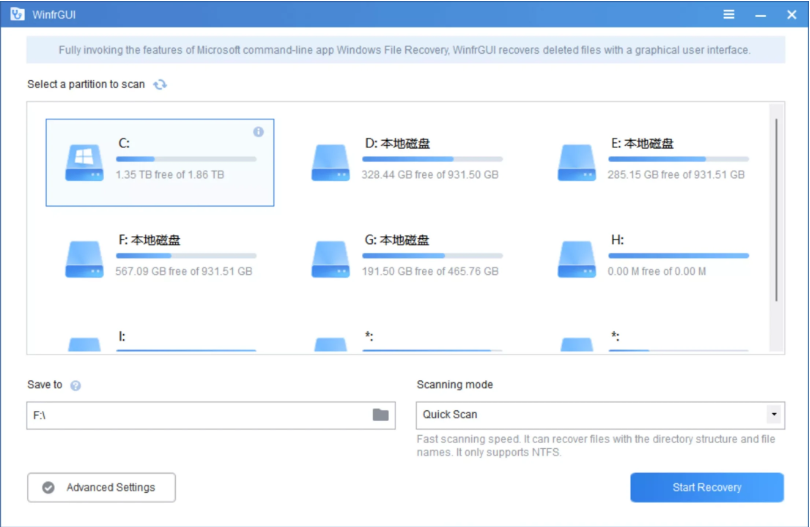The height and width of the screenshot is (527, 810).
Task: Select the I: drive icon
Action: [x=84, y=345]
